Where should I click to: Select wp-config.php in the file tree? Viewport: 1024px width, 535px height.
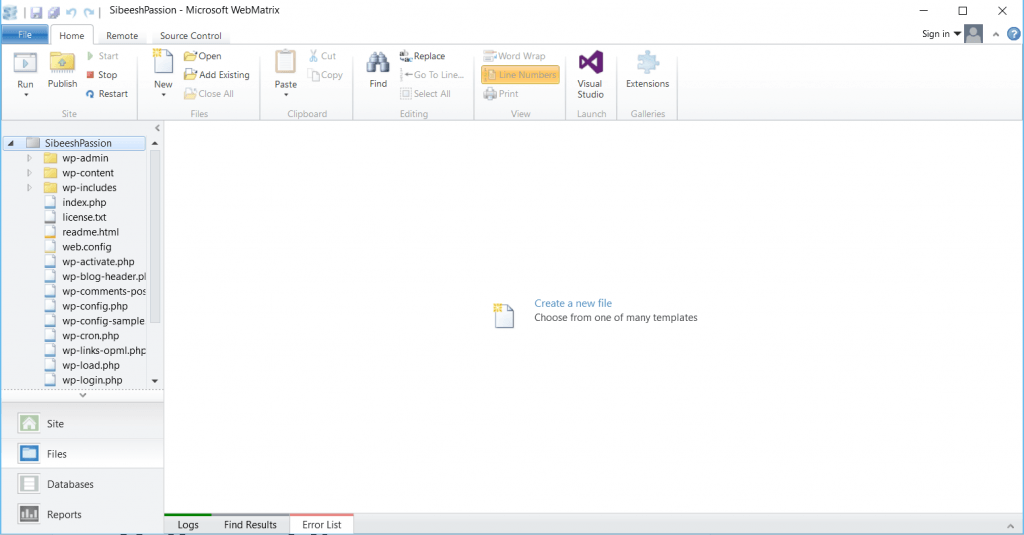pos(95,306)
